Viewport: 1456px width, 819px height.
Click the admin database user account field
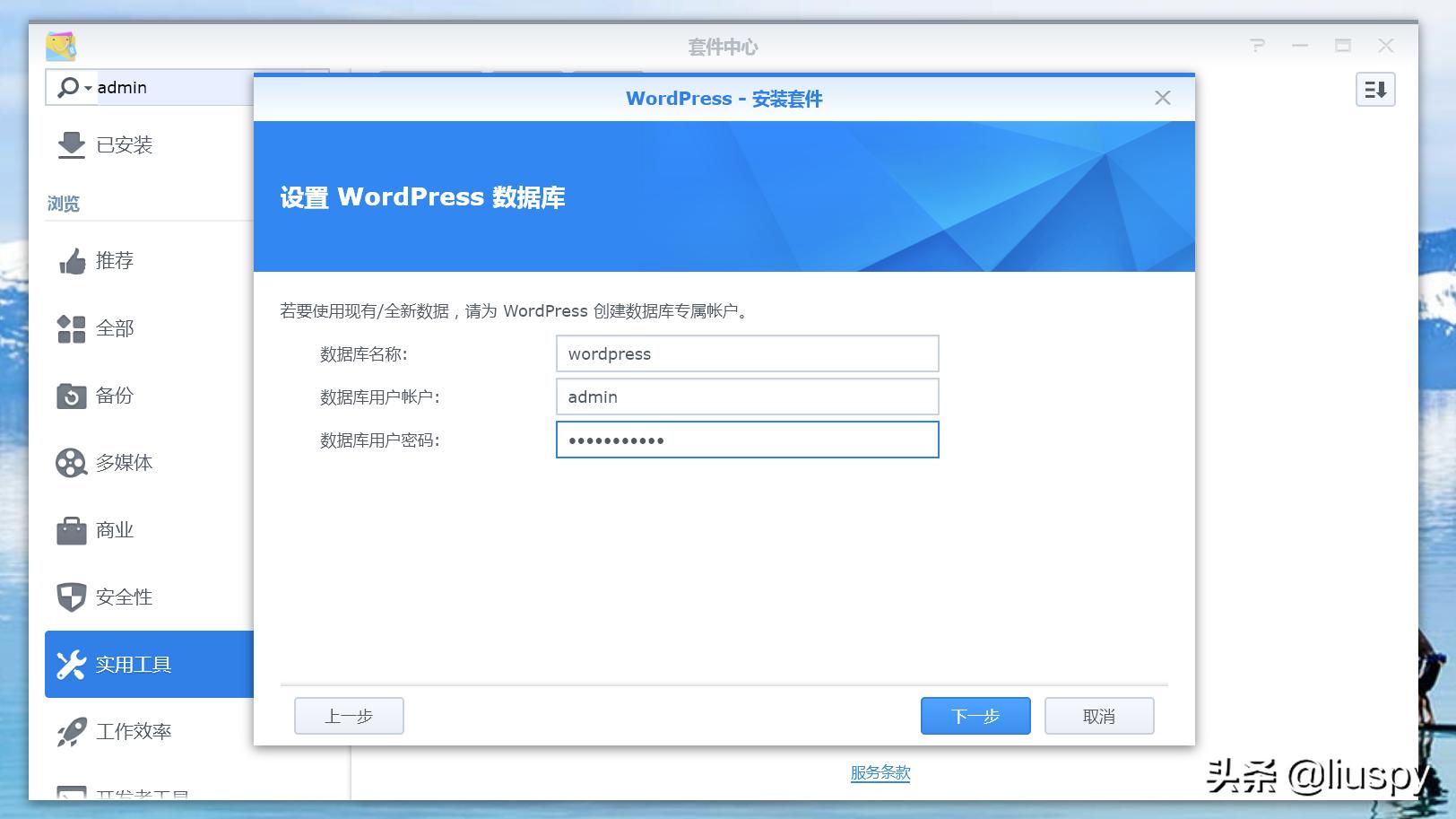(x=747, y=396)
